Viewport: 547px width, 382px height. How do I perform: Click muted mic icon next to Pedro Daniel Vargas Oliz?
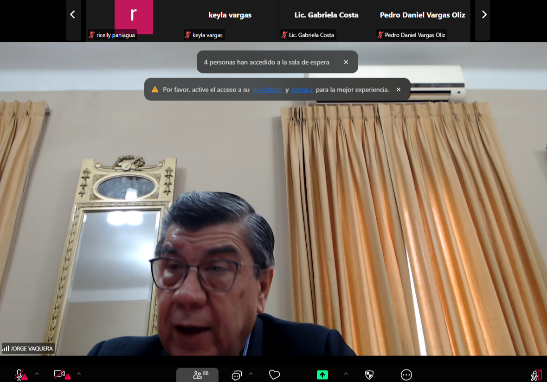[x=380, y=35]
